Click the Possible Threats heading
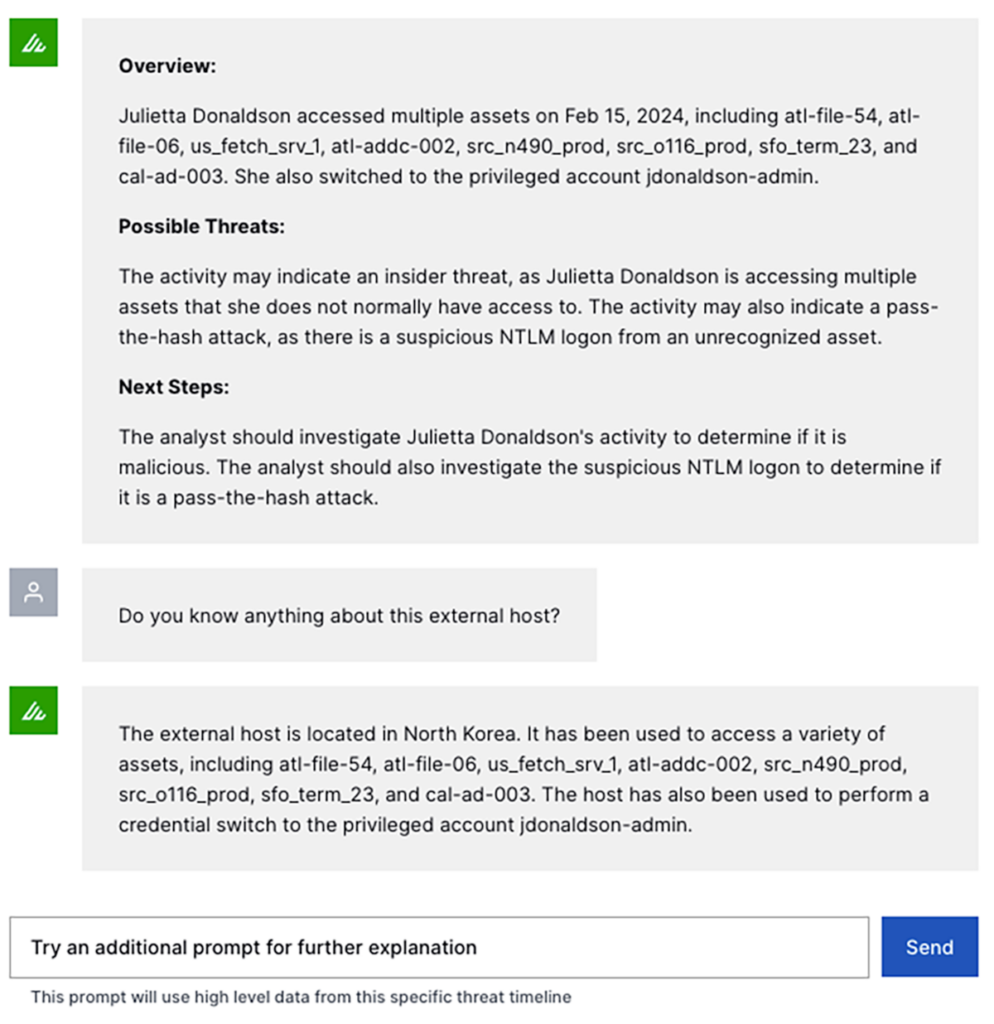 point(201,227)
